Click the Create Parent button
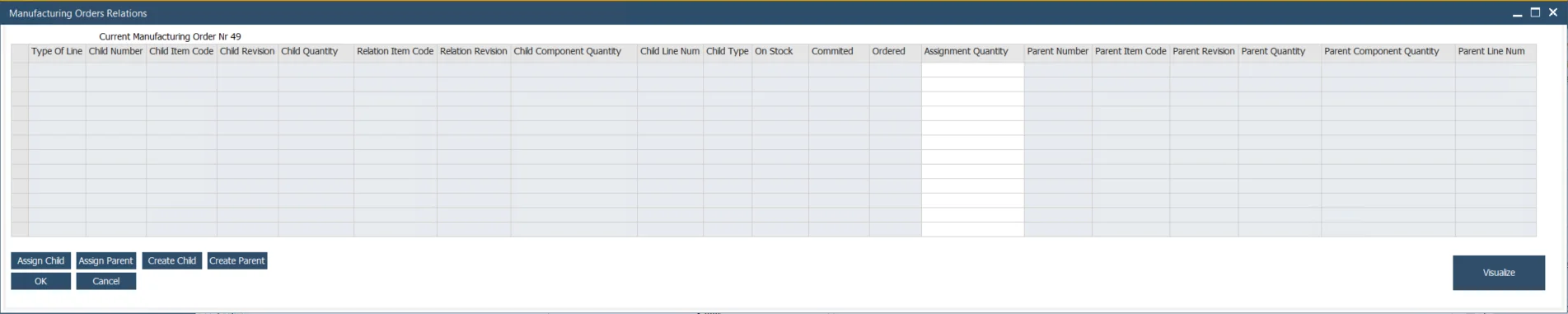This screenshot has height=314, width=1568. point(237,260)
